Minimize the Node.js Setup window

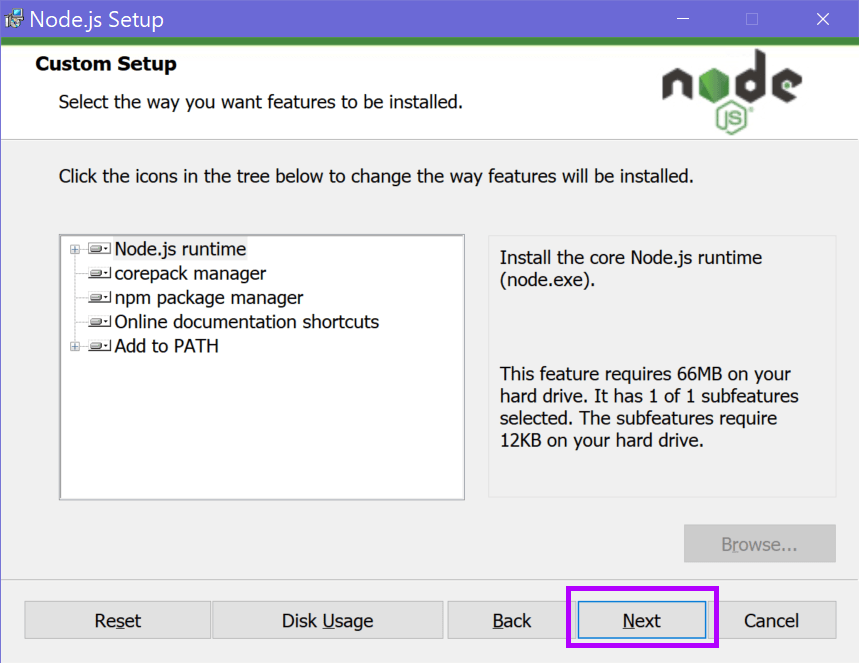click(683, 19)
